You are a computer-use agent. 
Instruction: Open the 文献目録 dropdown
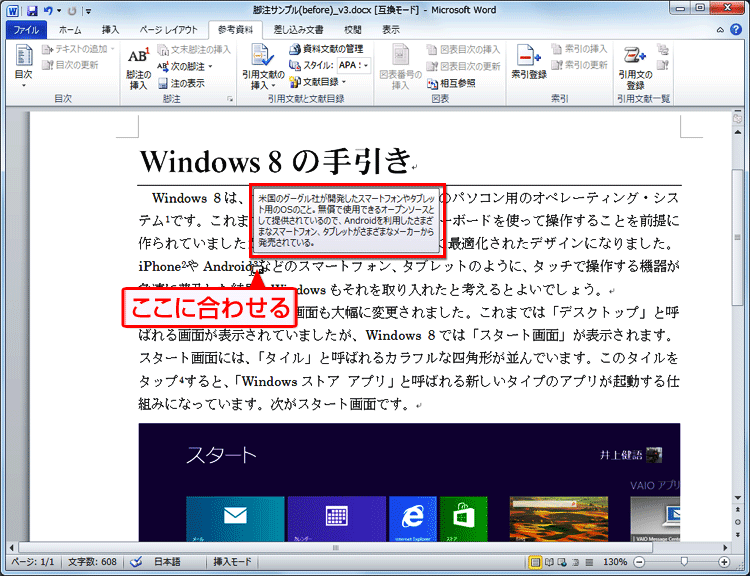click(317, 82)
